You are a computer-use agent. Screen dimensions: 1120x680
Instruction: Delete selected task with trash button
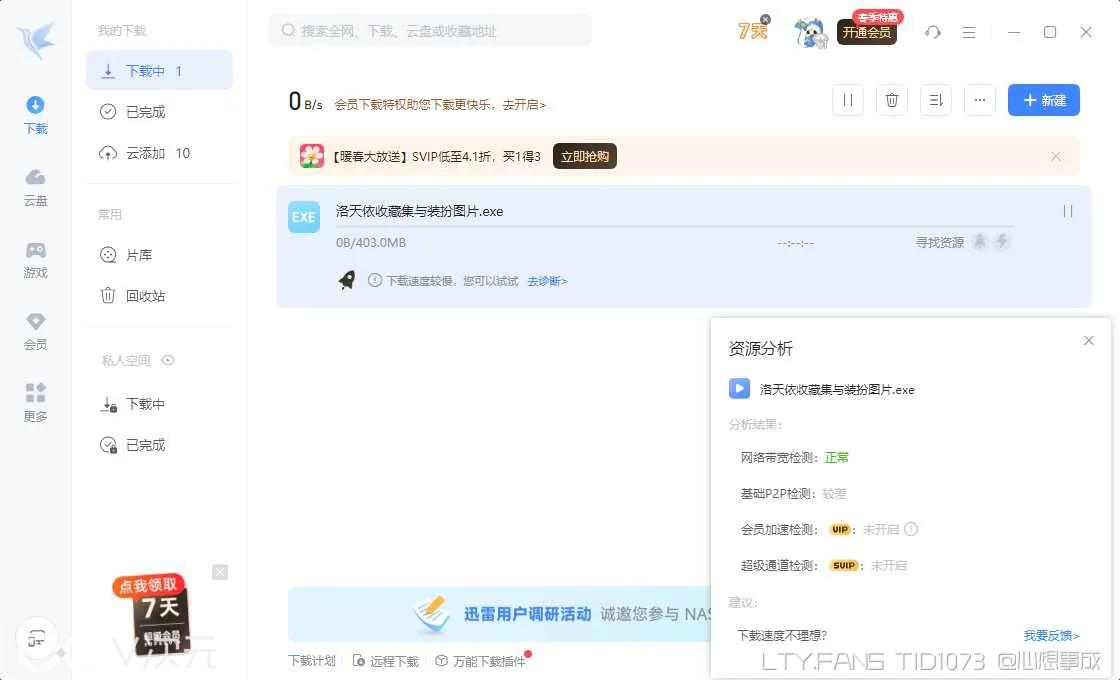[891, 100]
